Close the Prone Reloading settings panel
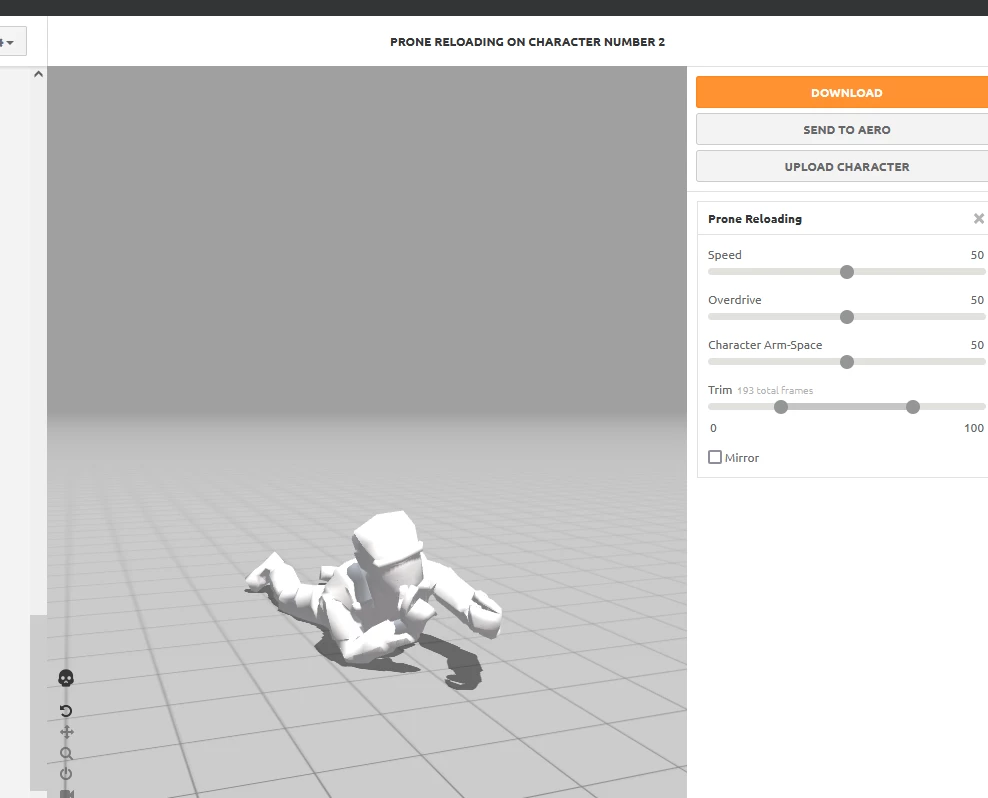Viewport: 988px width, 798px height. pyautogui.click(x=979, y=219)
